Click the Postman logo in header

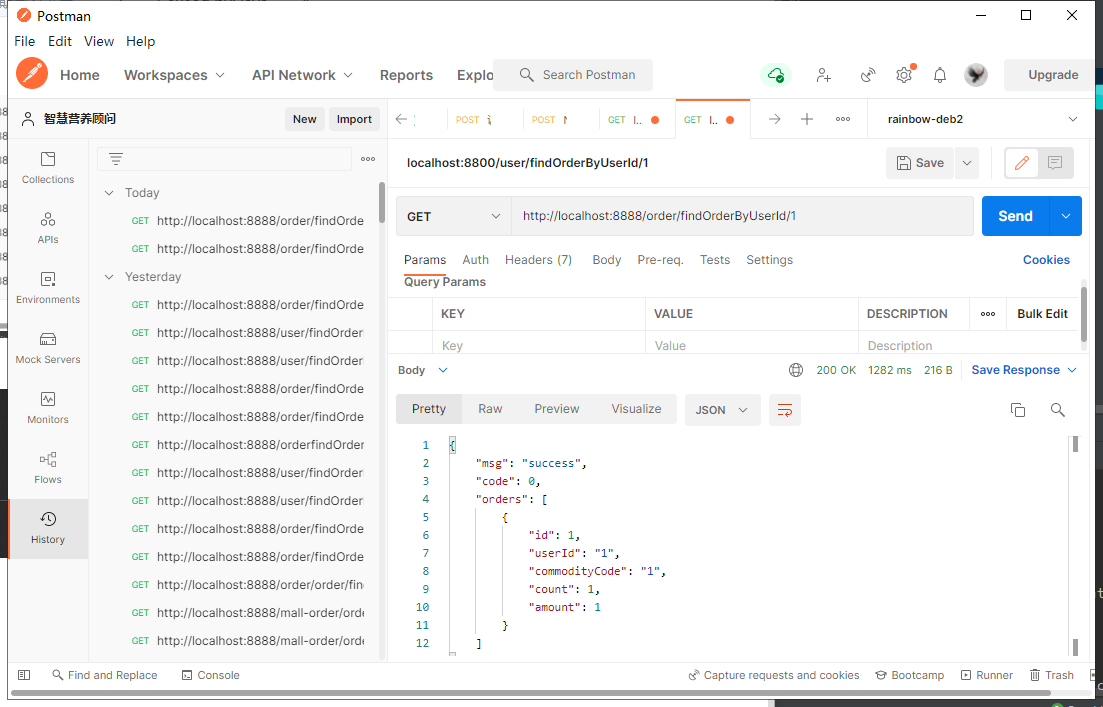(x=32, y=75)
